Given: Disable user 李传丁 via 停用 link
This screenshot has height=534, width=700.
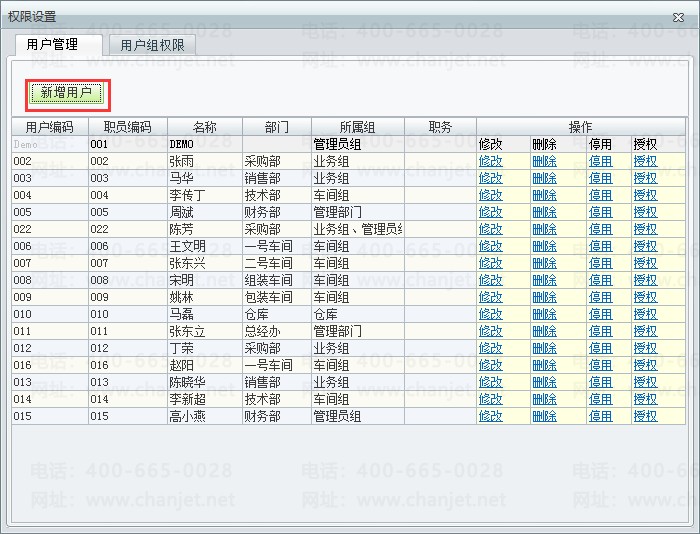Looking at the screenshot, I should pos(600,195).
